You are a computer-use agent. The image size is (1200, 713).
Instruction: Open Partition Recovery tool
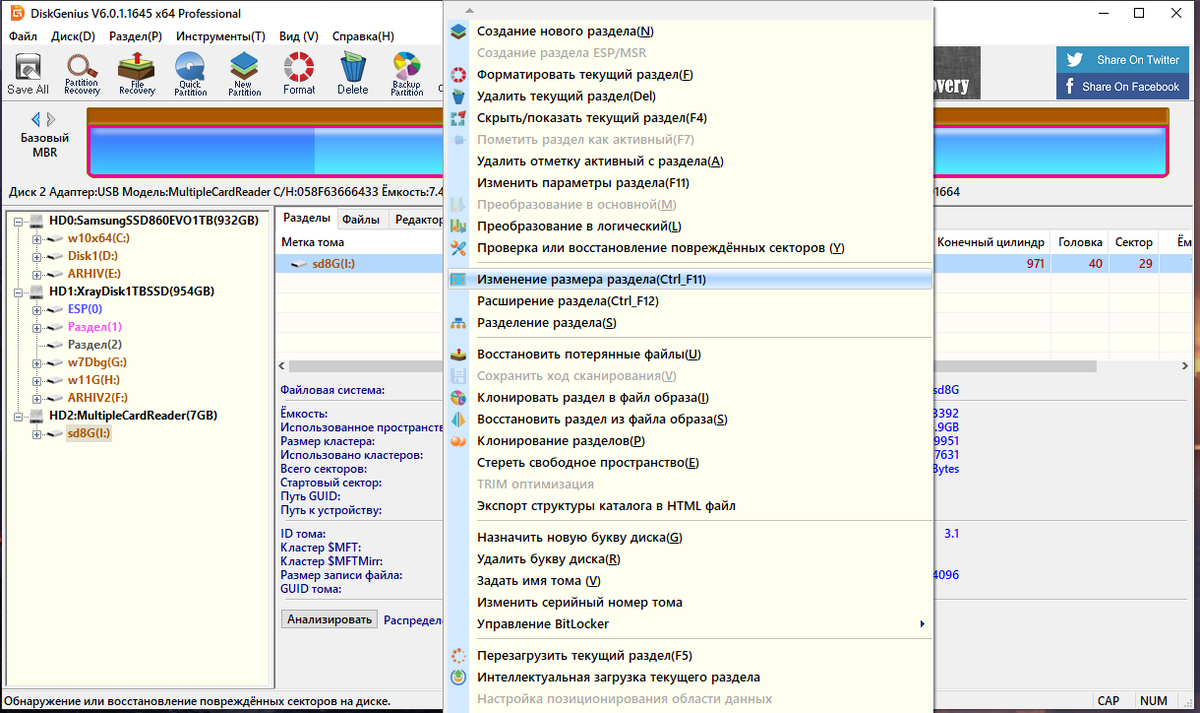pyautogui.click(x=82, y=74)
